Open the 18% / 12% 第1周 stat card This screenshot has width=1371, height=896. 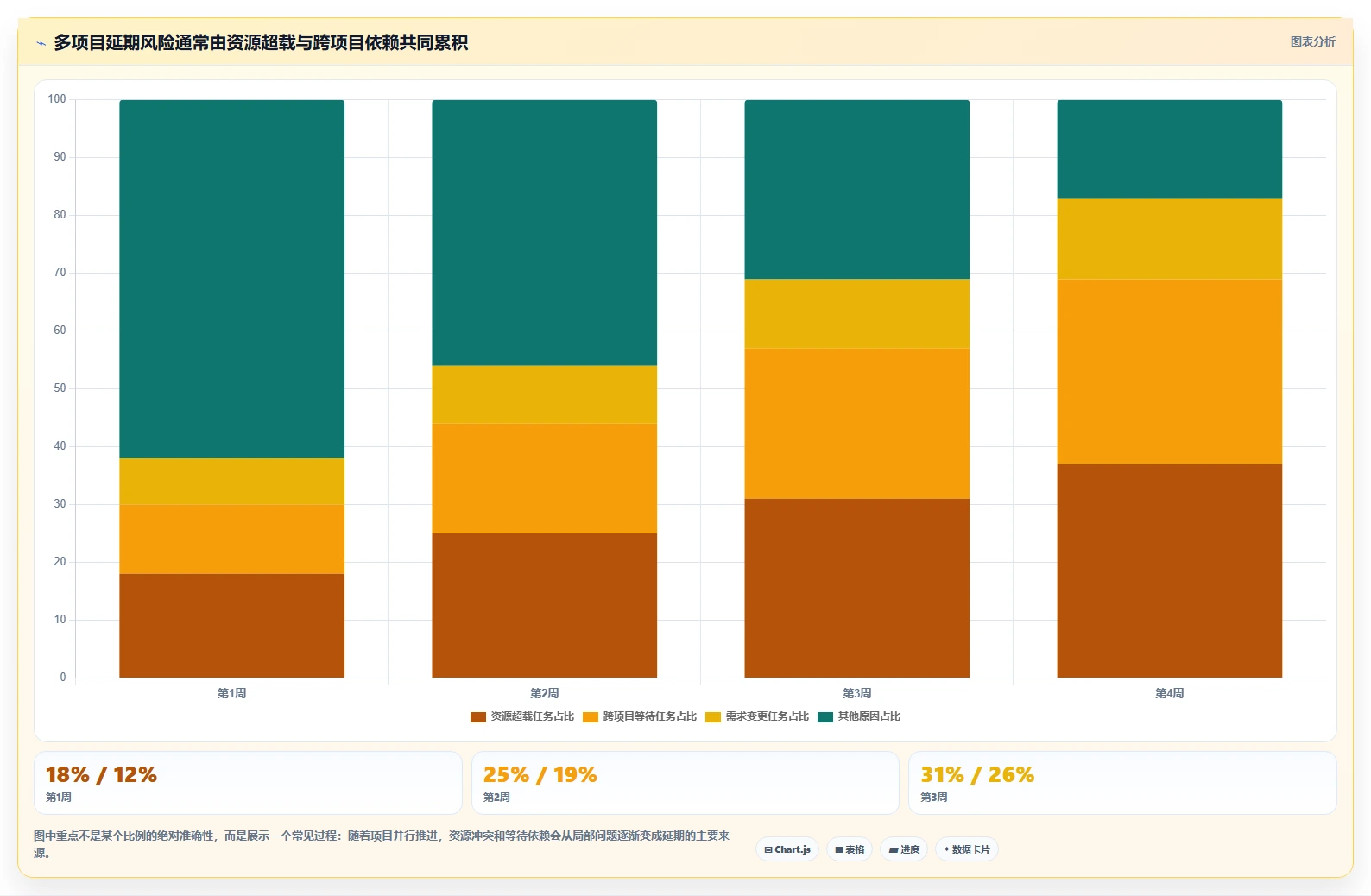click(248, 783)
